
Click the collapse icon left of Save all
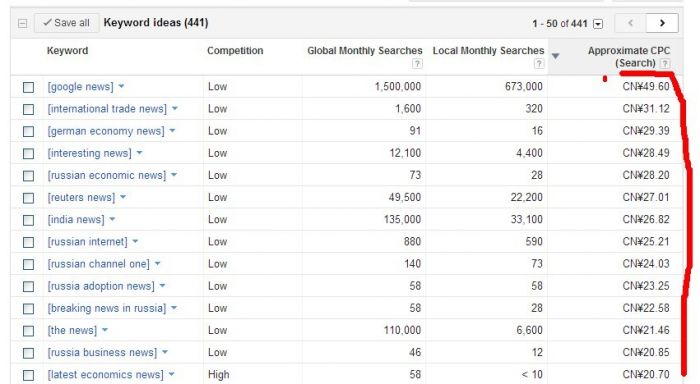(22, 23)
